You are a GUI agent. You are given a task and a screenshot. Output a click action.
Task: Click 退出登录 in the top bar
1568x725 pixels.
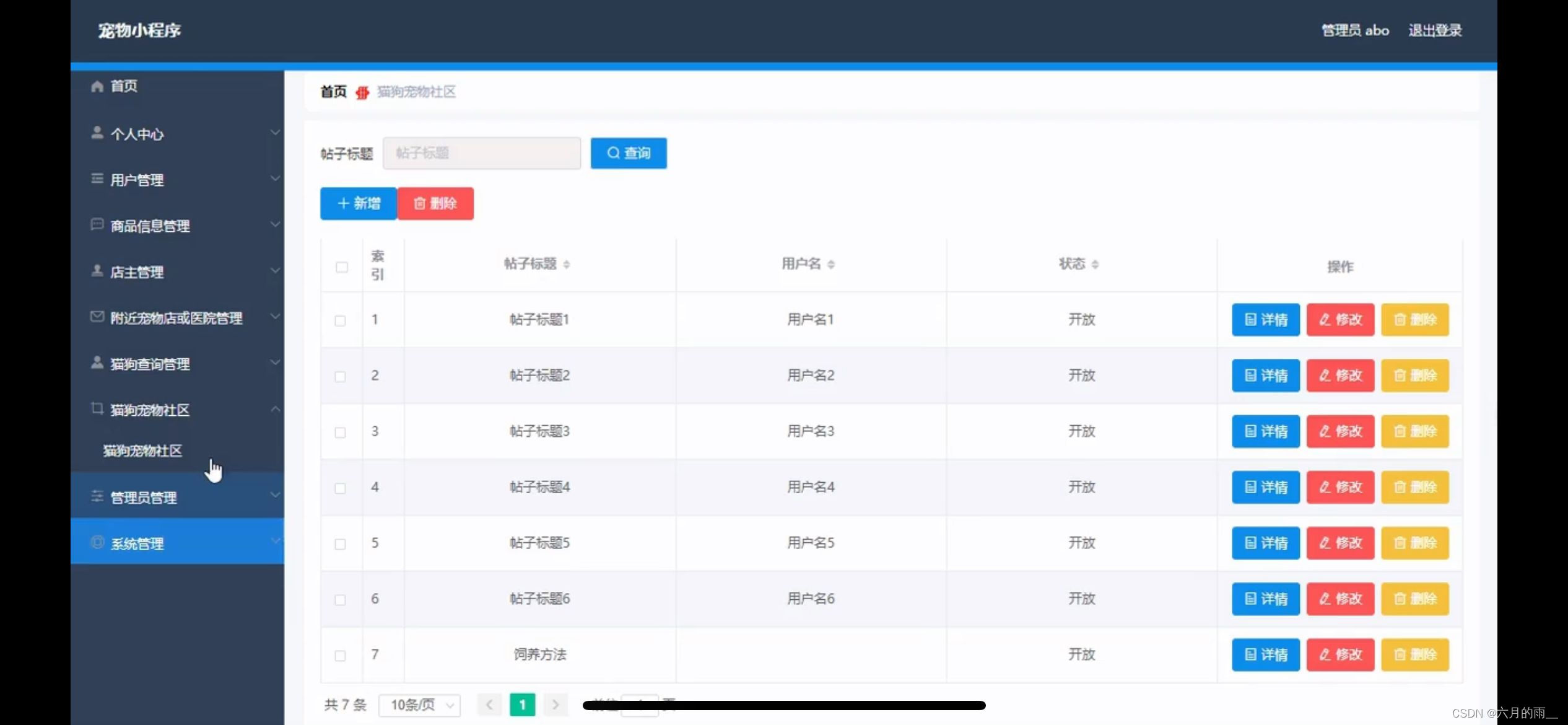pos(1434,30)
